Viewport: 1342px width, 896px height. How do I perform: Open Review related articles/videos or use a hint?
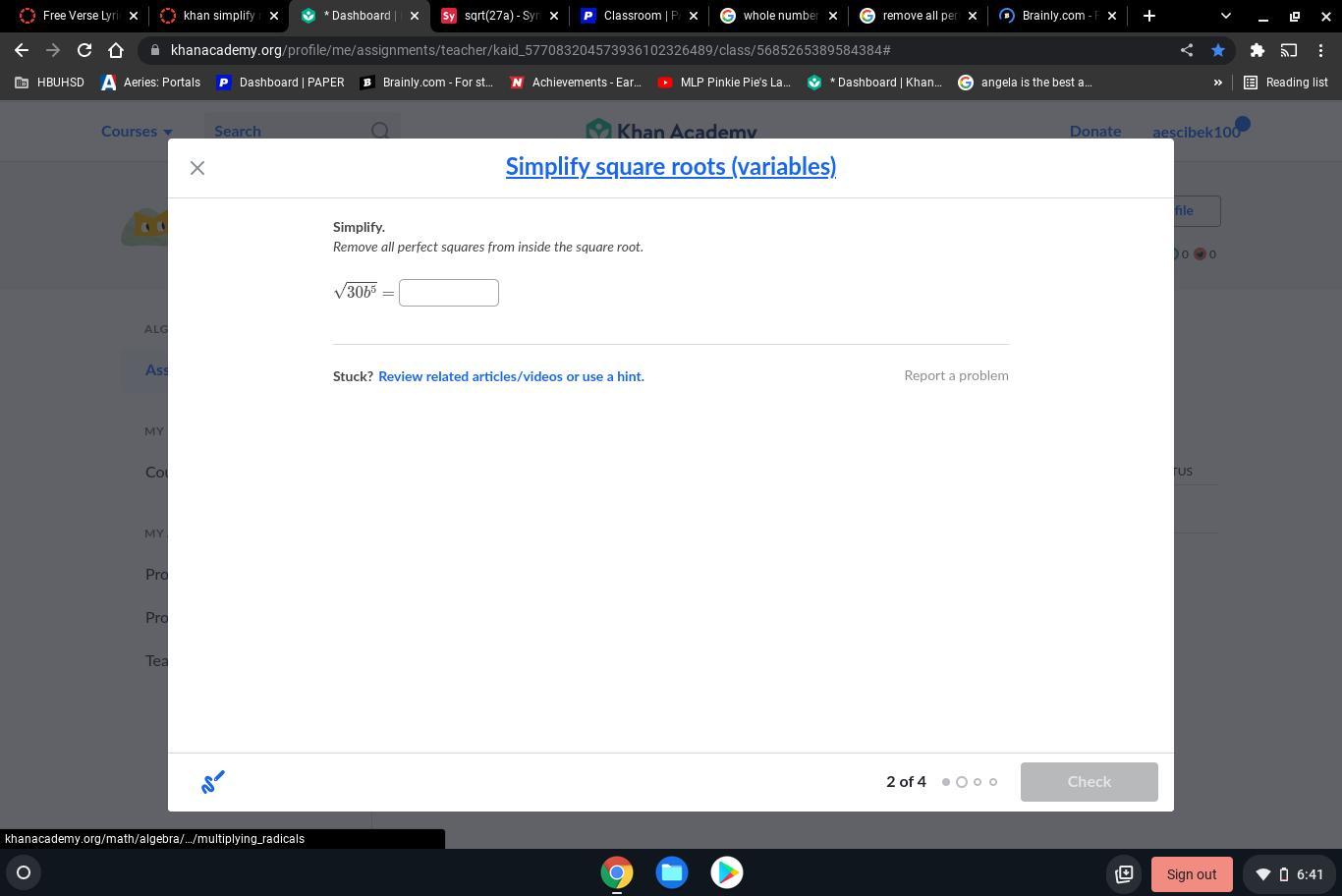click(511, 376)
